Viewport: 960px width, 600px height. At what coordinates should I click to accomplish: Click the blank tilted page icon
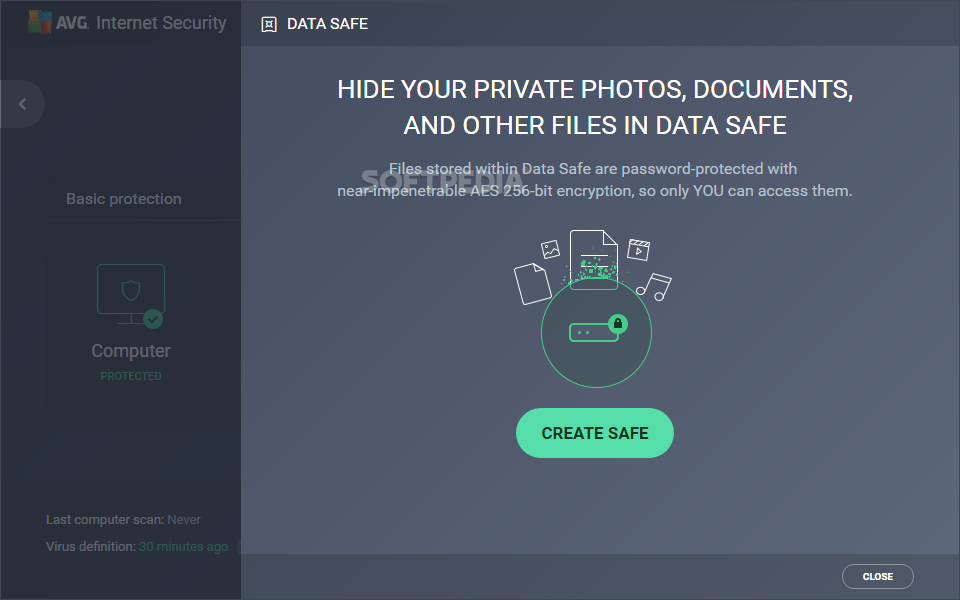533,283
